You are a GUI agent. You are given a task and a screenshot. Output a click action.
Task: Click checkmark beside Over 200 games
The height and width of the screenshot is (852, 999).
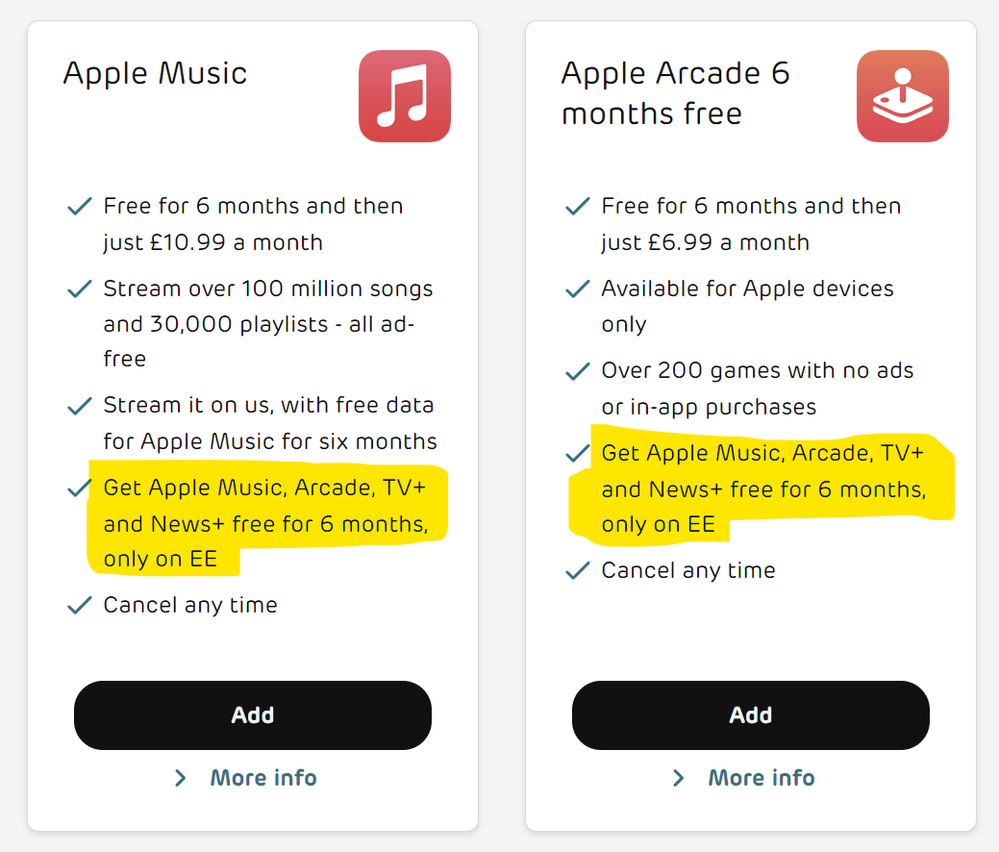click(x=577, y=371)
